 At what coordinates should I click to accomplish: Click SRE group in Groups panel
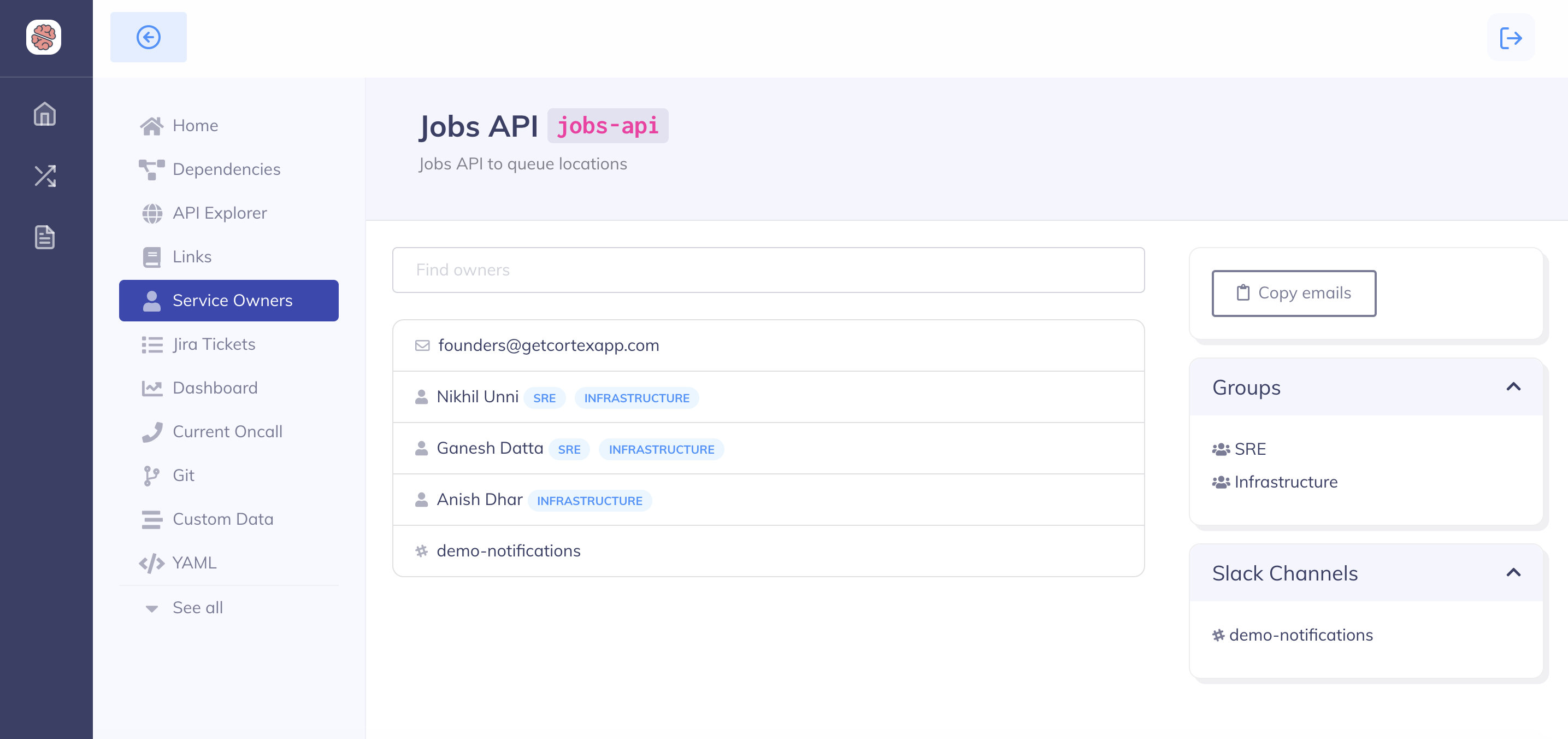point(1249,449)
